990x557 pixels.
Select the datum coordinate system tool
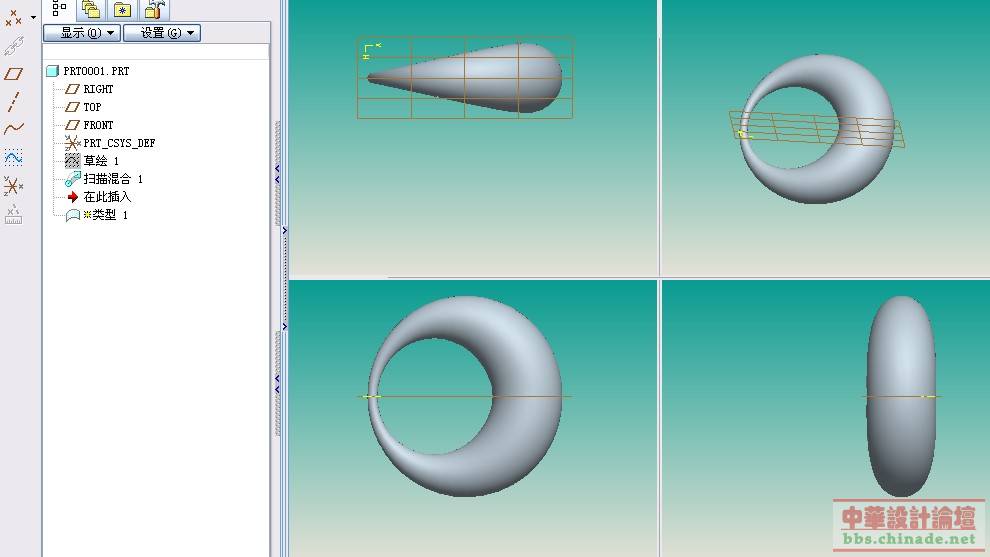coord(13,186)
